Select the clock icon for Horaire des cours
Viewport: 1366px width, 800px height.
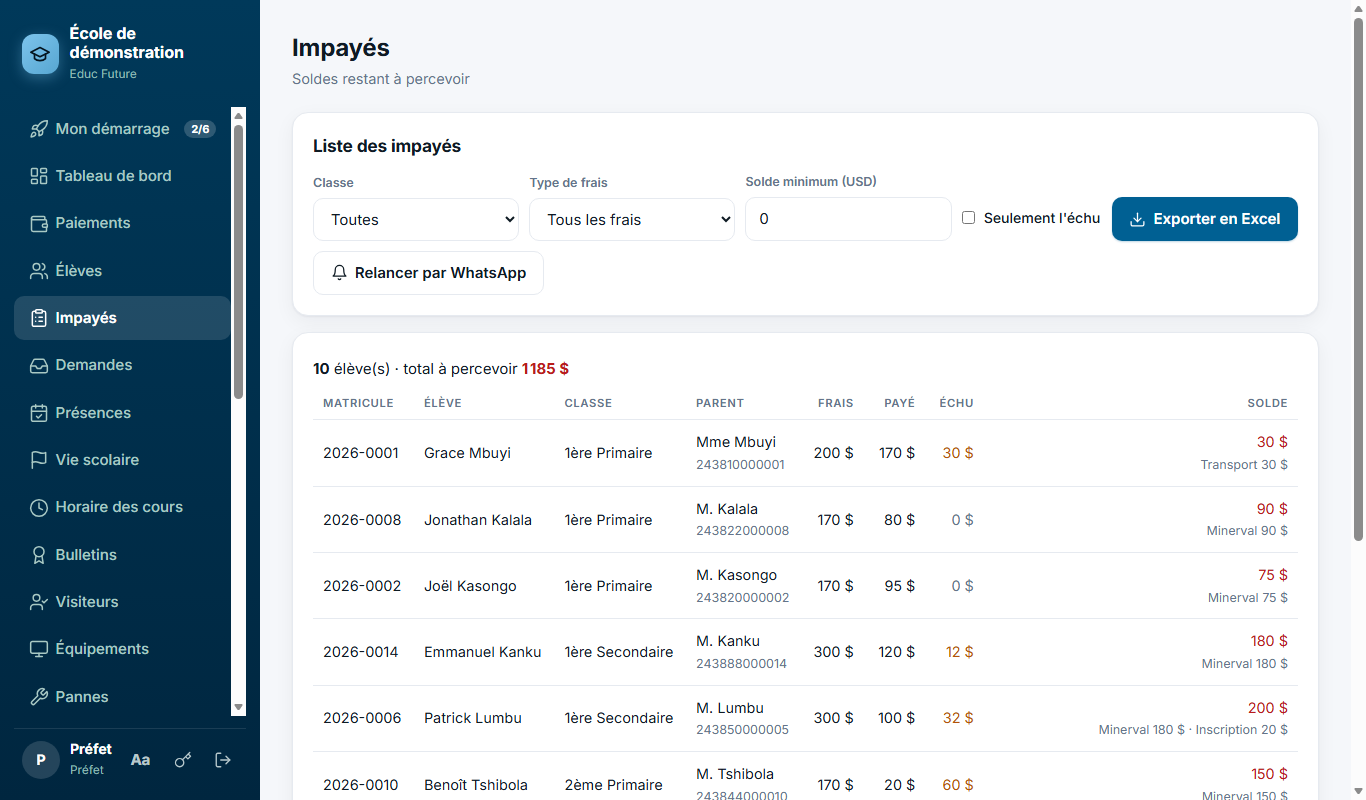point(39,507)
